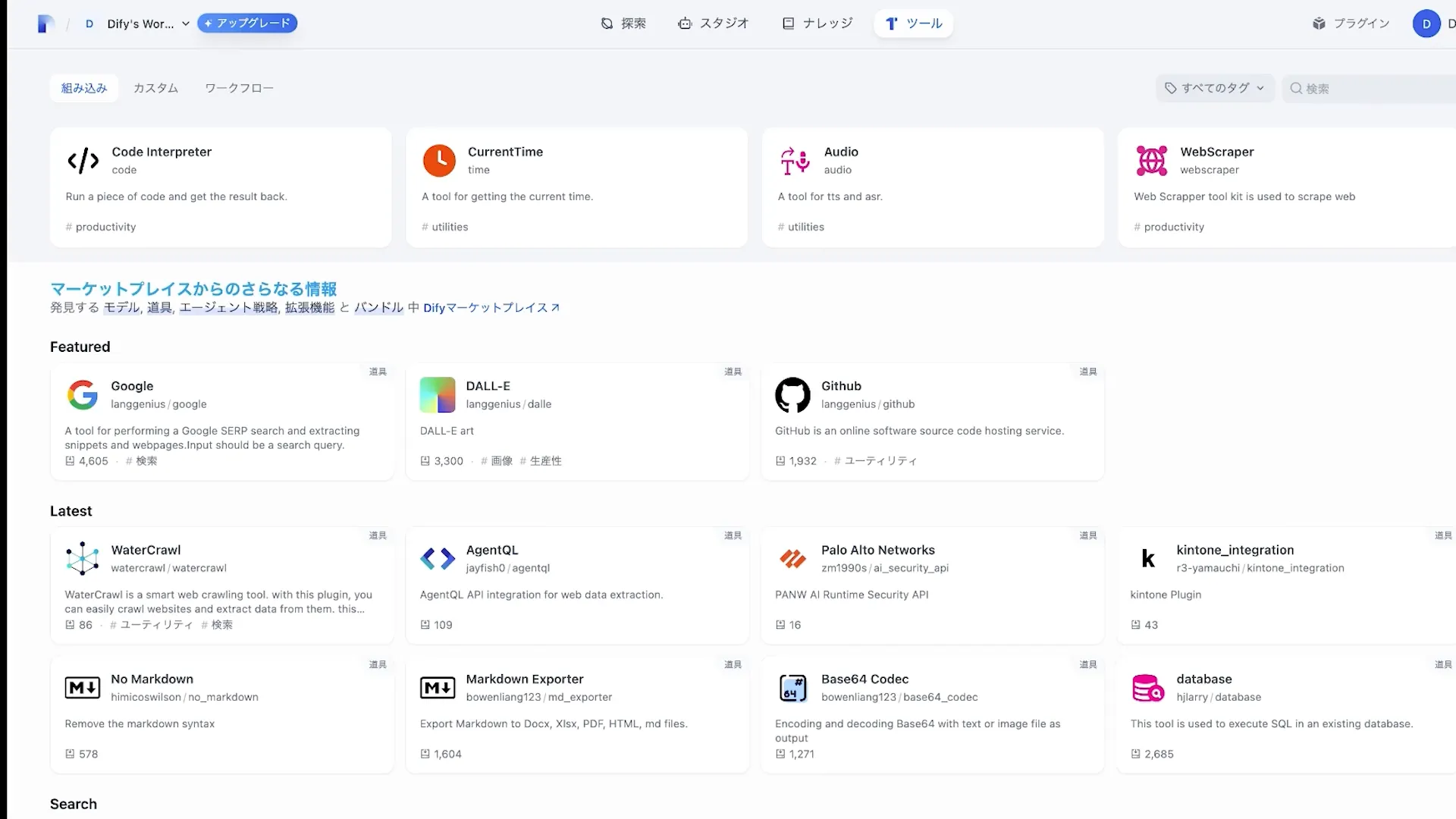Viewport: 1456px width, 819px height.
Task: Click the CurrentTime clock icon
Action: (x=439, y=161)
